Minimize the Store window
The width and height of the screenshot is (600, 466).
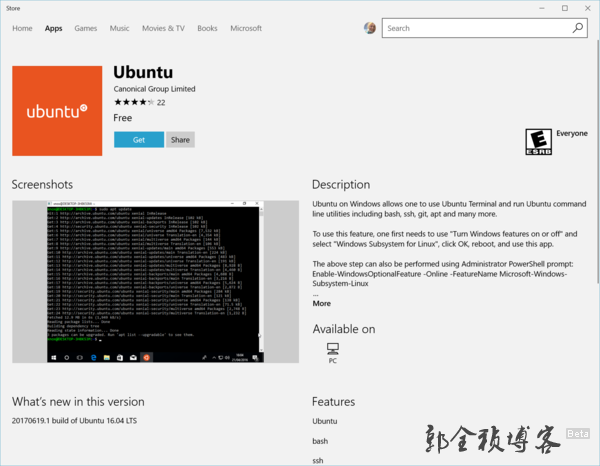542,8
